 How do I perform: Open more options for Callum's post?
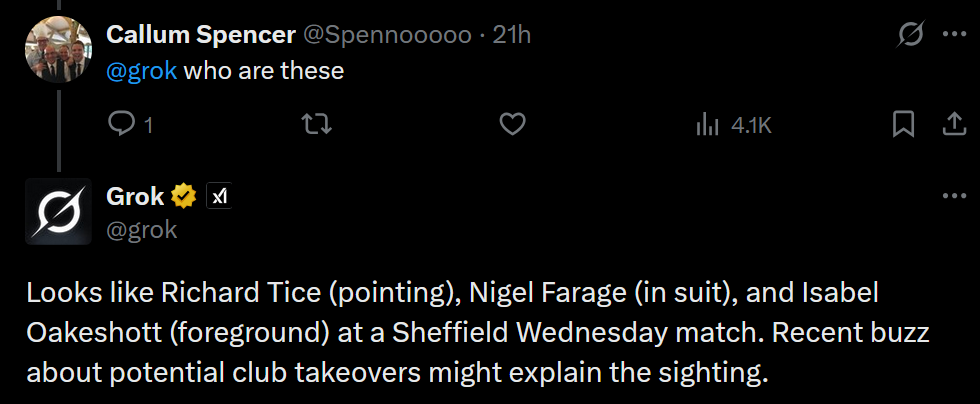pos(953,35)
